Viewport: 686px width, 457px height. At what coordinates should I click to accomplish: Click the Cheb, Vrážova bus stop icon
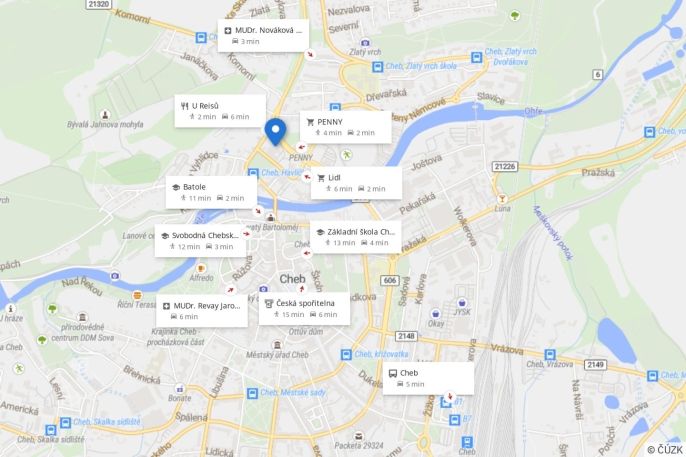point(550,355)
